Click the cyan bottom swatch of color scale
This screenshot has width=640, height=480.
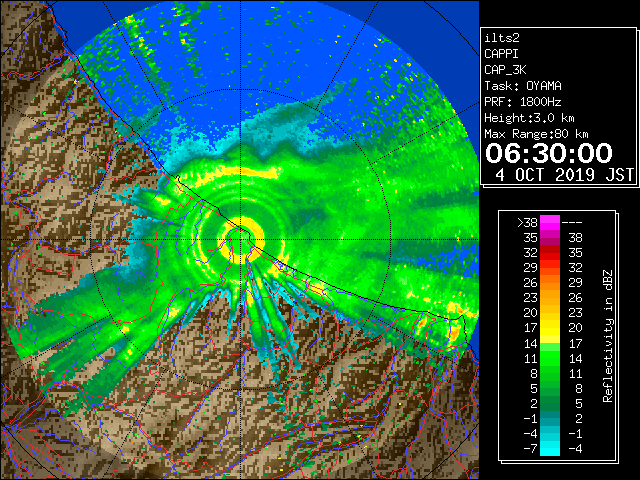(550, 448)
